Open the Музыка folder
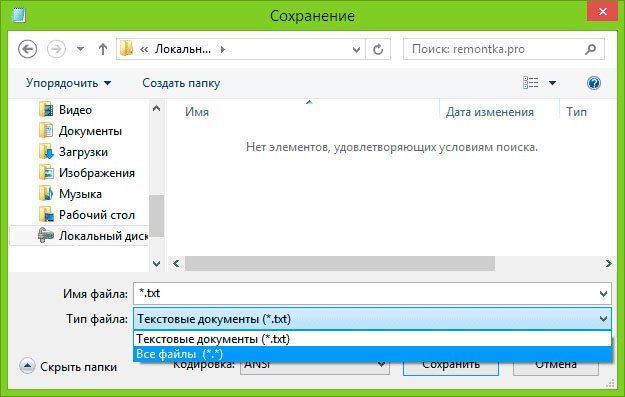Image resolution: width=625 pixels, height=397 pixels. tap(80, 194)
